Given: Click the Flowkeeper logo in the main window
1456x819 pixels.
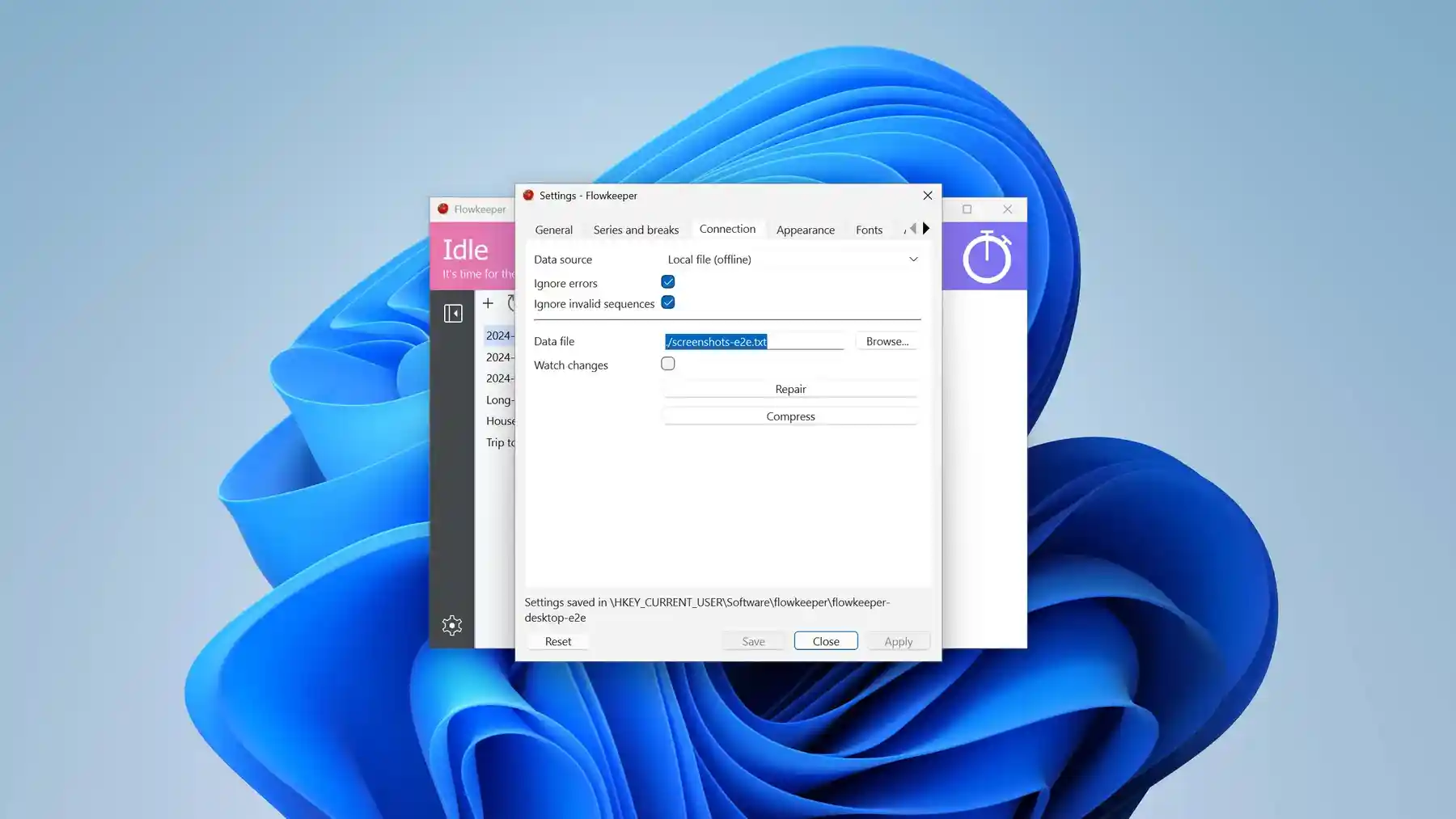Looking at the screenshot, I should 442,209.
